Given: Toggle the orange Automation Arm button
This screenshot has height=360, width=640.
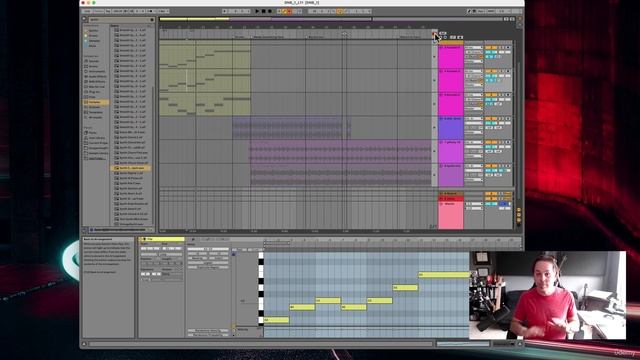Looking at the screenshot, I should click(x=284, y=11).
